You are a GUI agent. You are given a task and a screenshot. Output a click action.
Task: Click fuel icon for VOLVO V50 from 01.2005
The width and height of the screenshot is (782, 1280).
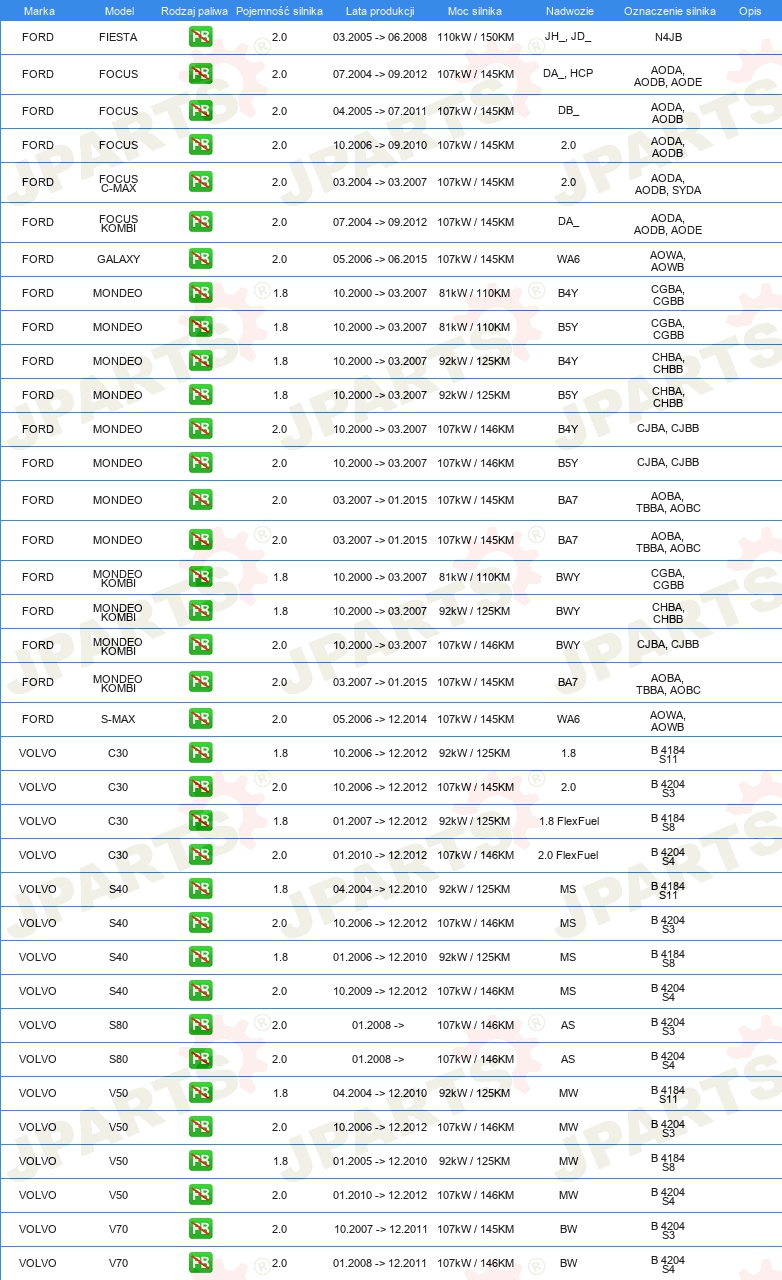(x=200, y=1161)
